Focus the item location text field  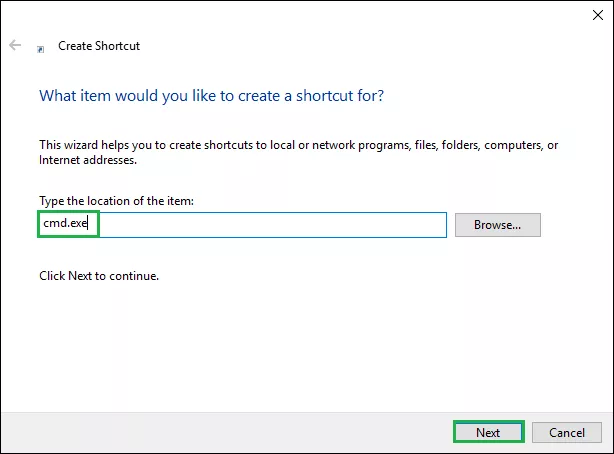click(242, 225)
